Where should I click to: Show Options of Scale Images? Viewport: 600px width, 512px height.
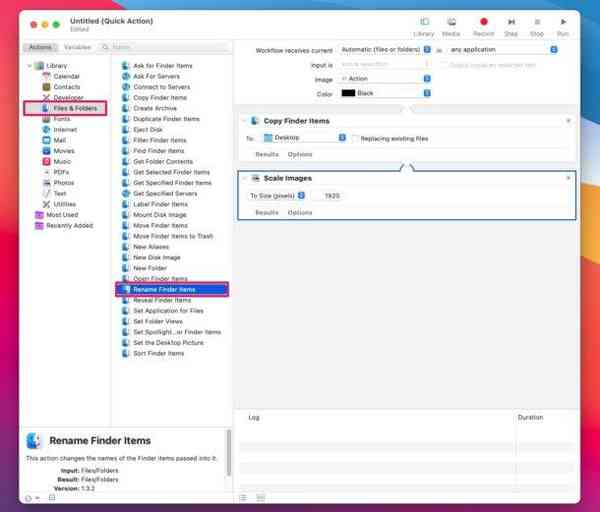300,212
